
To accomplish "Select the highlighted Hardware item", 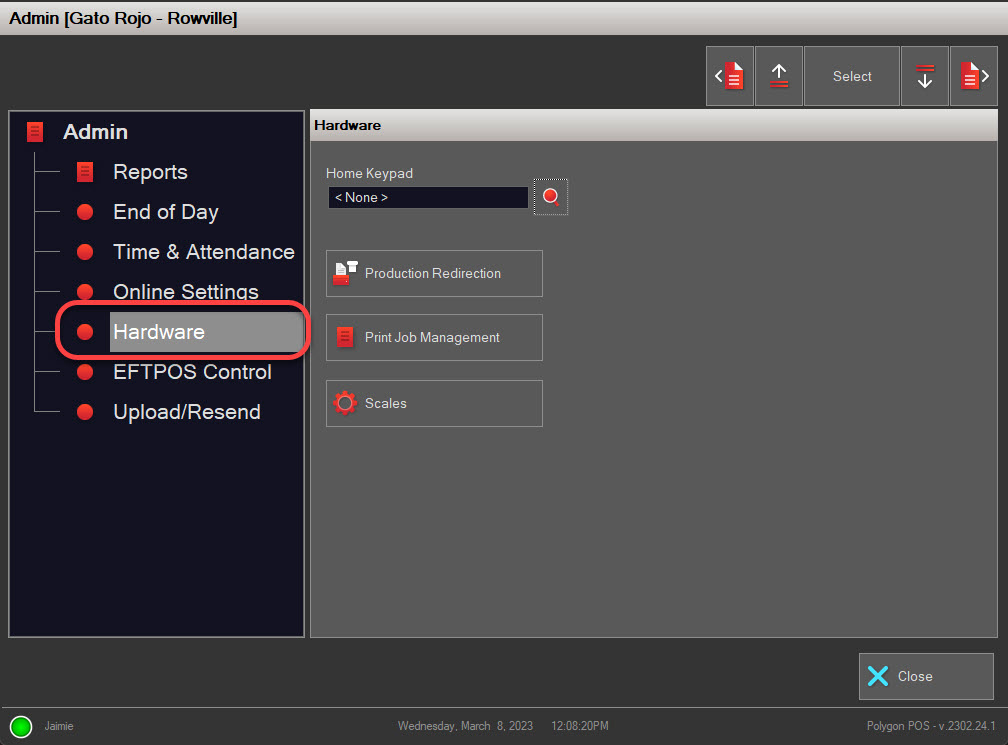I will [159, 332].
